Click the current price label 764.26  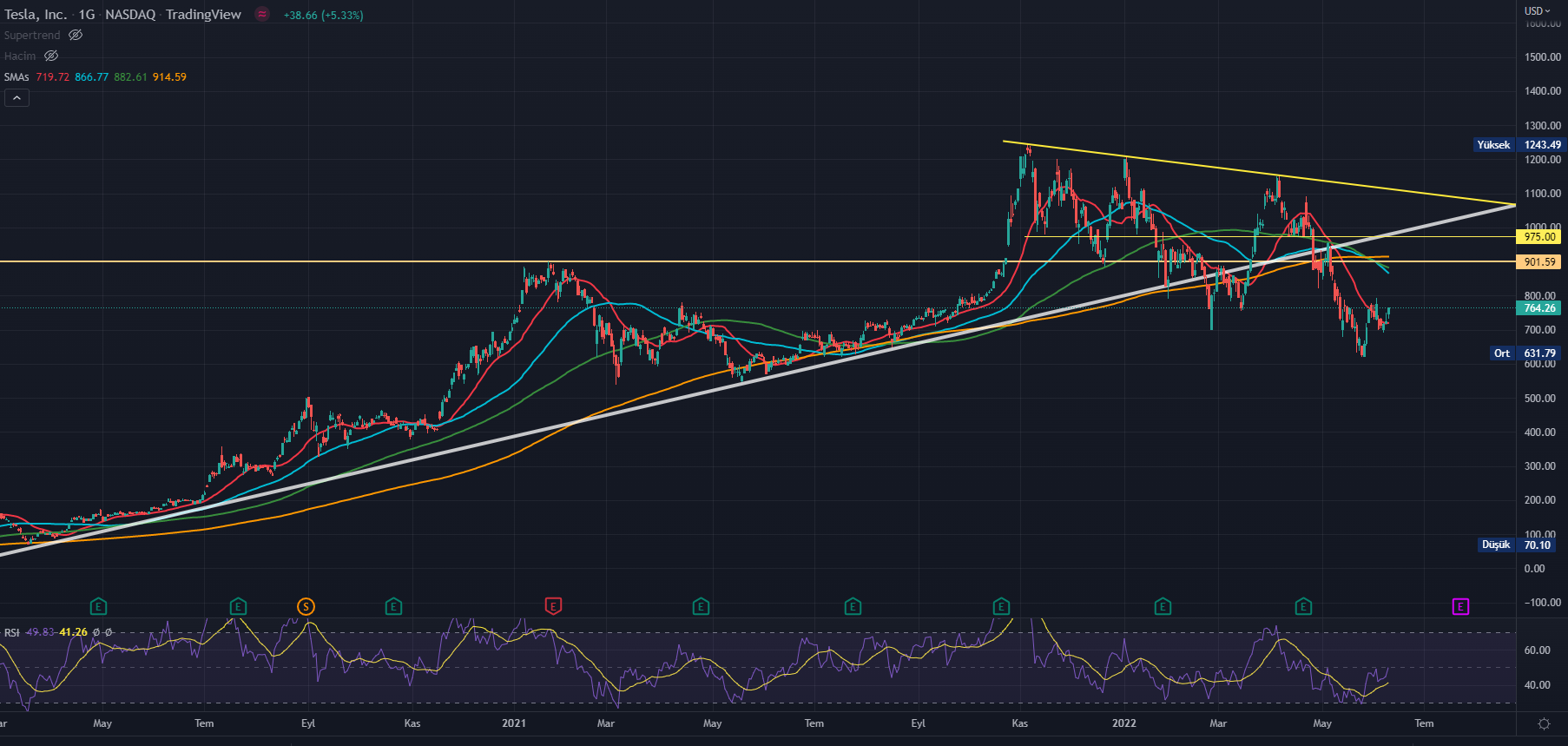(1538, 308)
